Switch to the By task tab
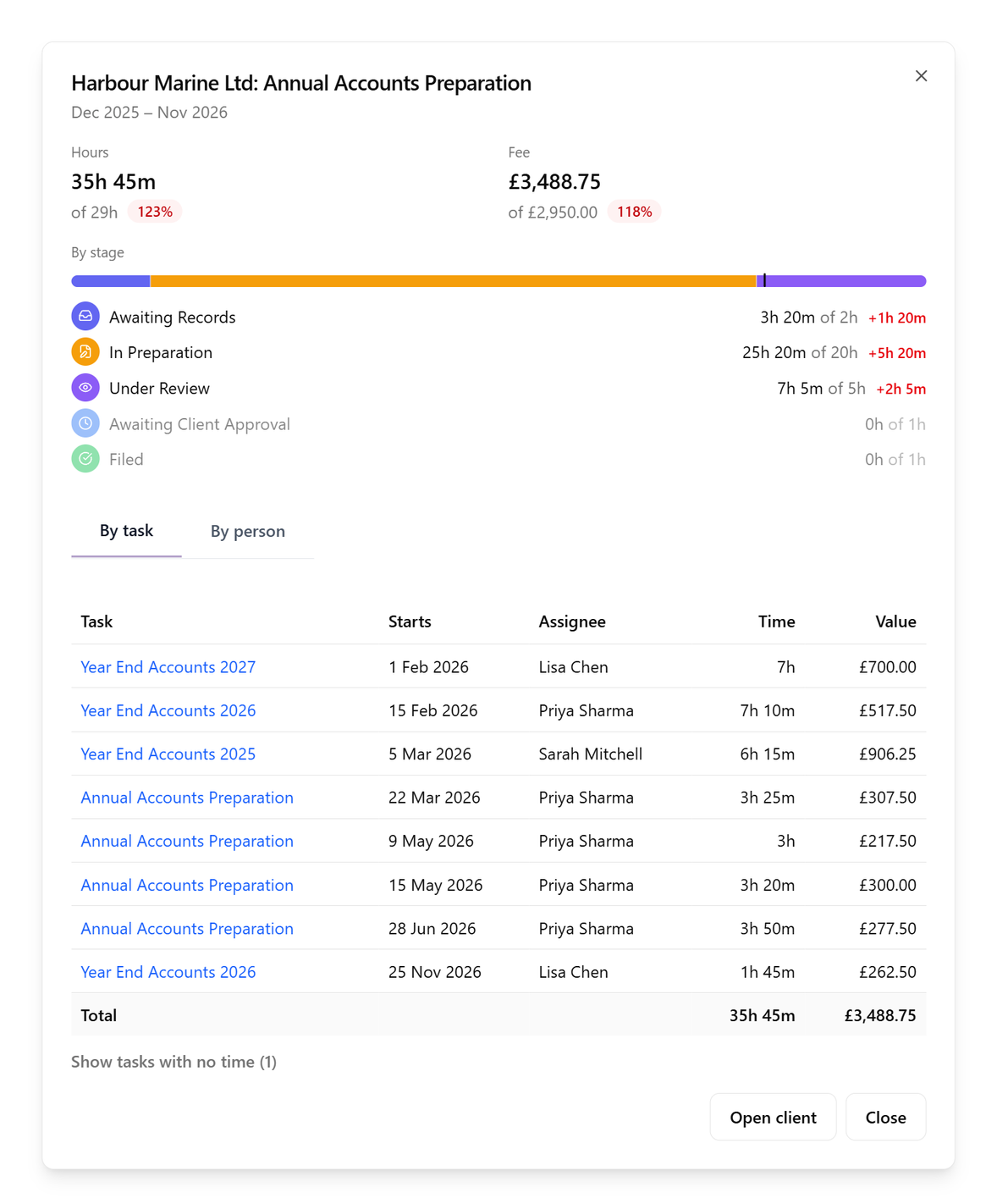This screenshot has width=997, height=1204. pos(126,531)
